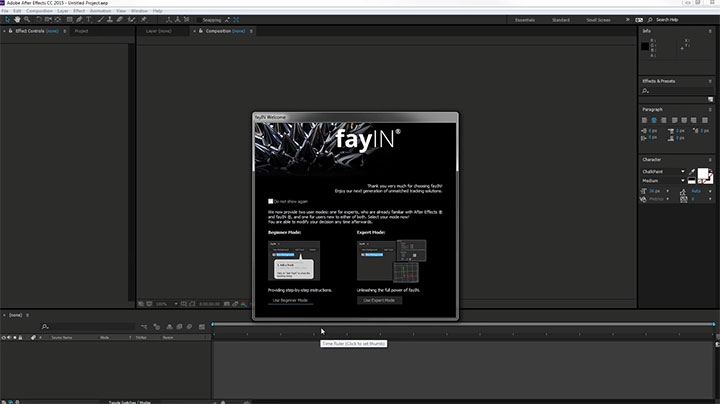The image size is (720, 404).
Task: Select the Unified Camera tool
Action: (x=48, y=20)
